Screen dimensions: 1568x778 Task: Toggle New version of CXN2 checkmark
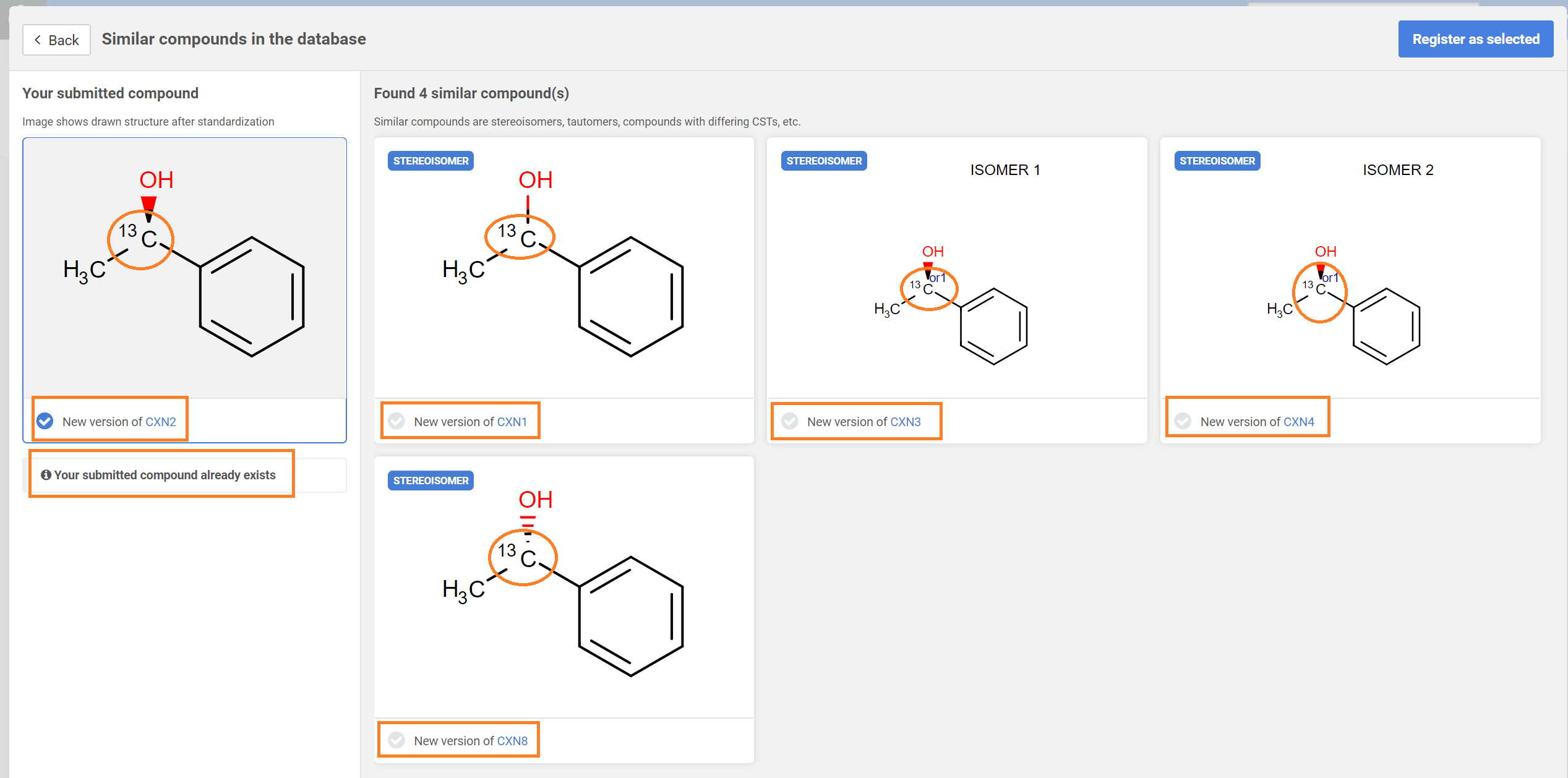(45, 421)
